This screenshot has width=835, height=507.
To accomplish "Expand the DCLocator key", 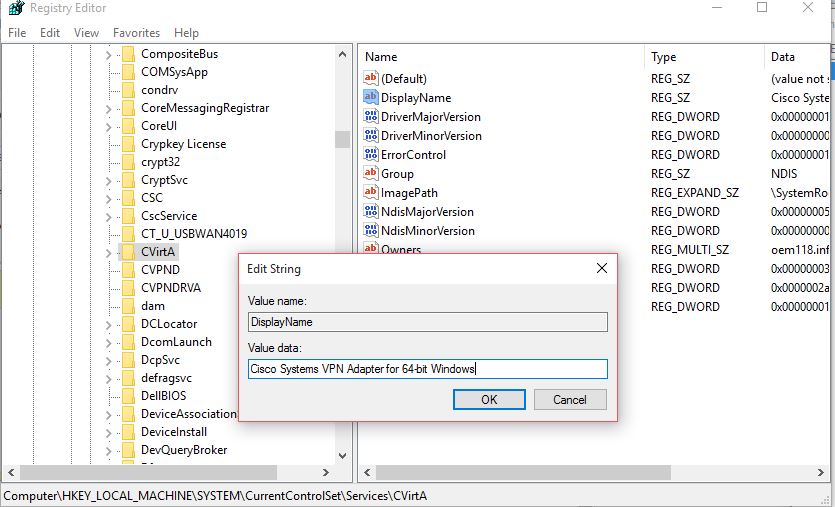I will (108, 325).
